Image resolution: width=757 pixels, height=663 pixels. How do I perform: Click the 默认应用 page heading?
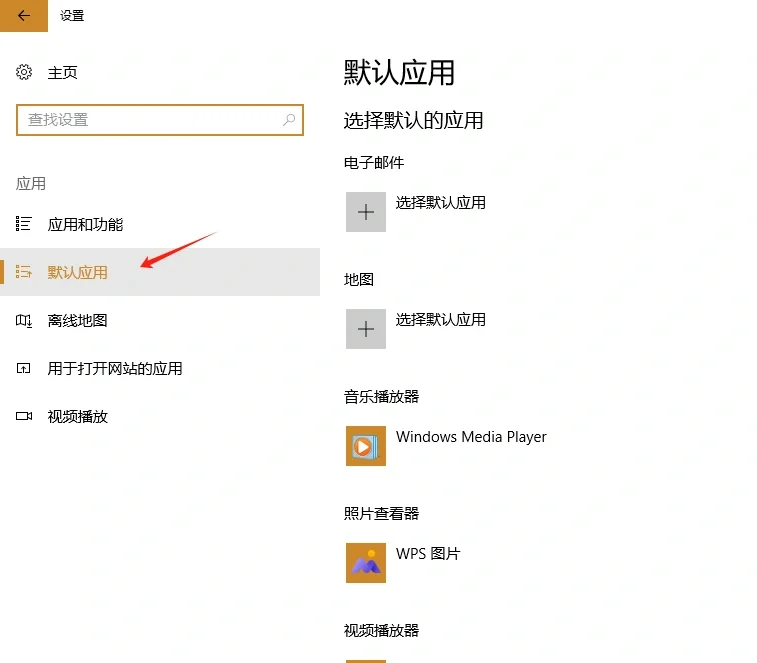point(399,73)
